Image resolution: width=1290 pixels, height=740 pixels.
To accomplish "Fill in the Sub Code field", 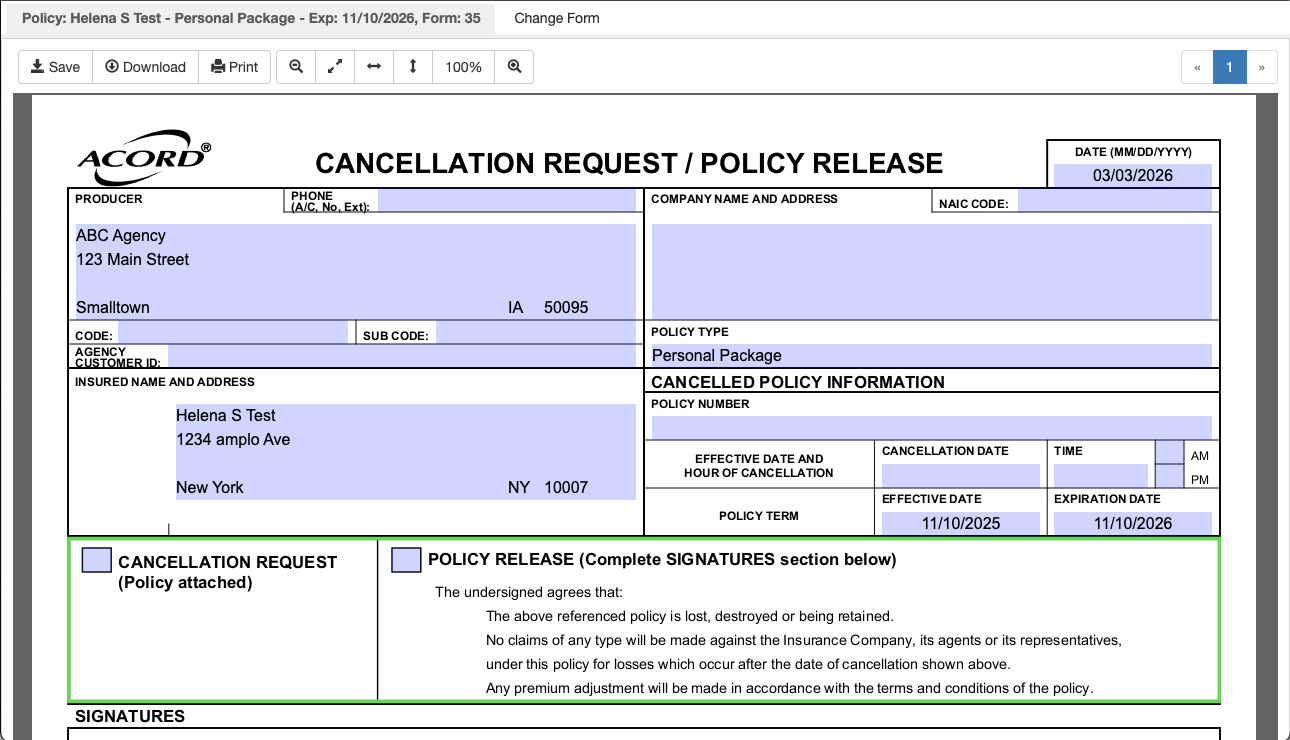I will point(536,332).
